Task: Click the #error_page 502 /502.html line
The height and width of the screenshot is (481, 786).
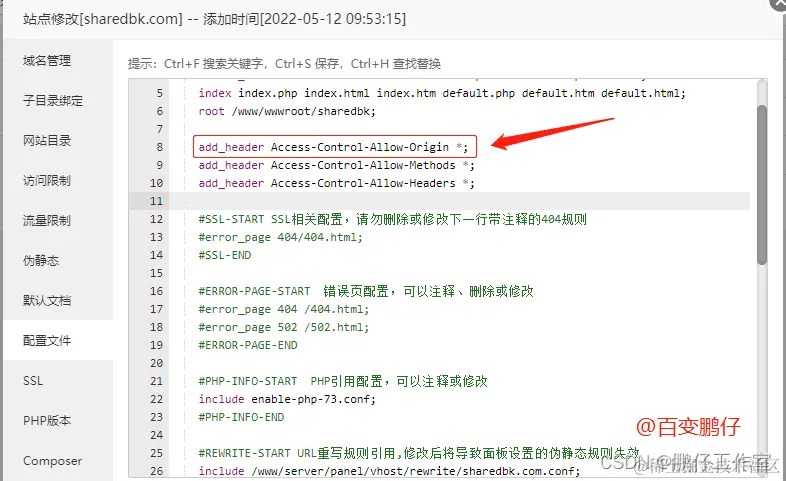Action: [284, 327]
